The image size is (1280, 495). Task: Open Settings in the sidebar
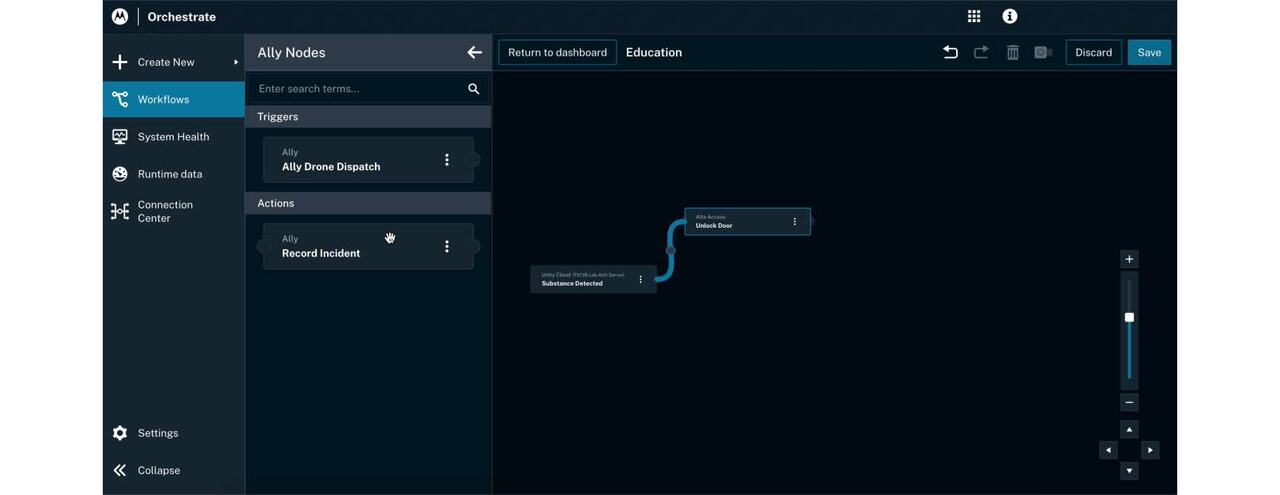[x=174, y=433]
